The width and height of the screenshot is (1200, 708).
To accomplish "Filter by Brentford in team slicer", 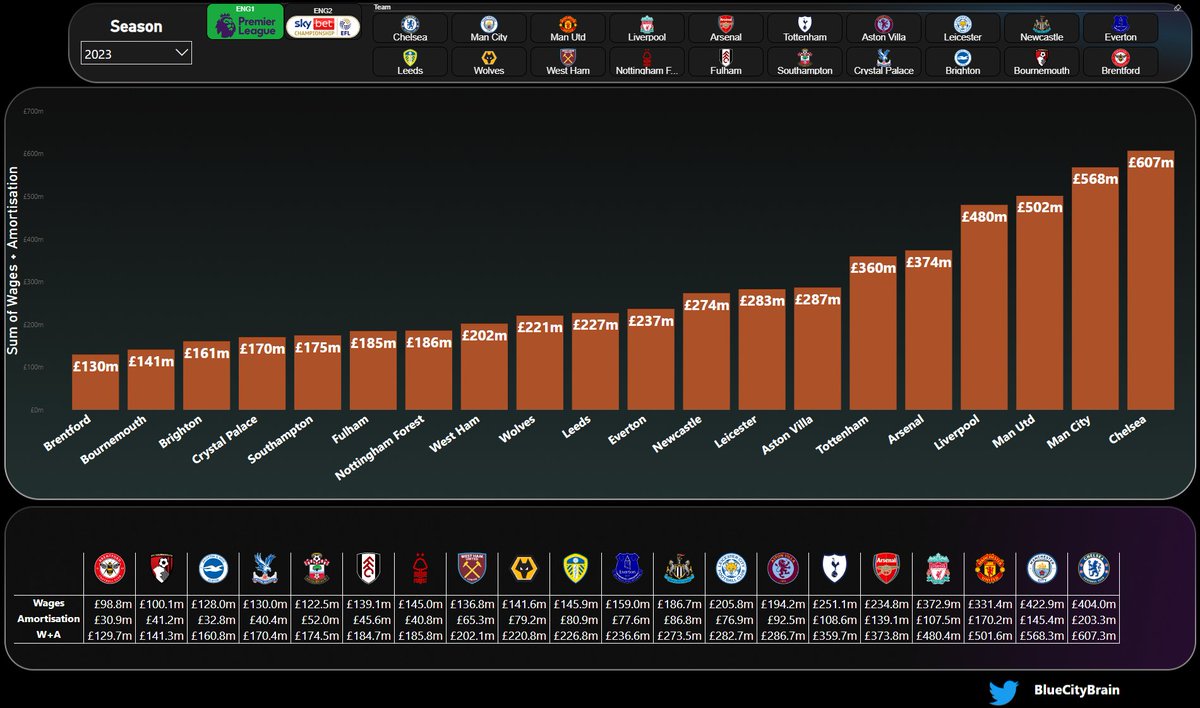I will pos(1121,62).
